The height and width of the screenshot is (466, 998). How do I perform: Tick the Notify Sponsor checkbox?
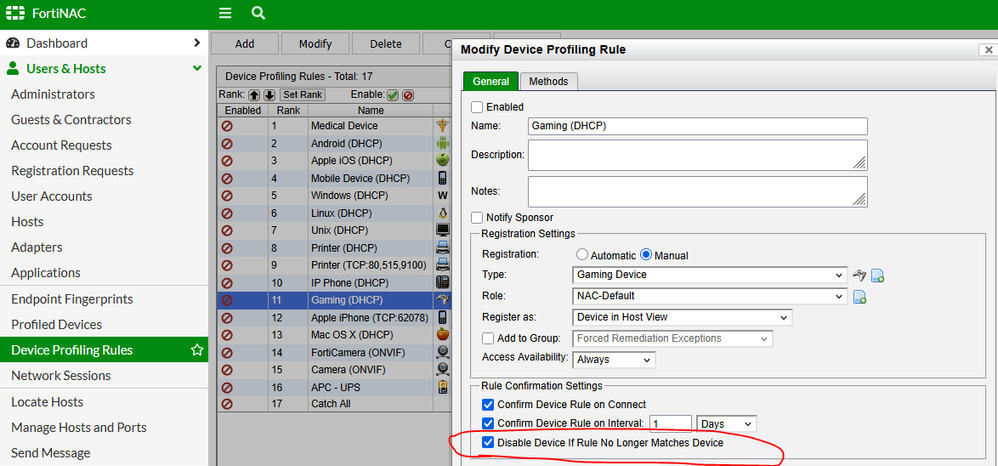coord(477,218)
